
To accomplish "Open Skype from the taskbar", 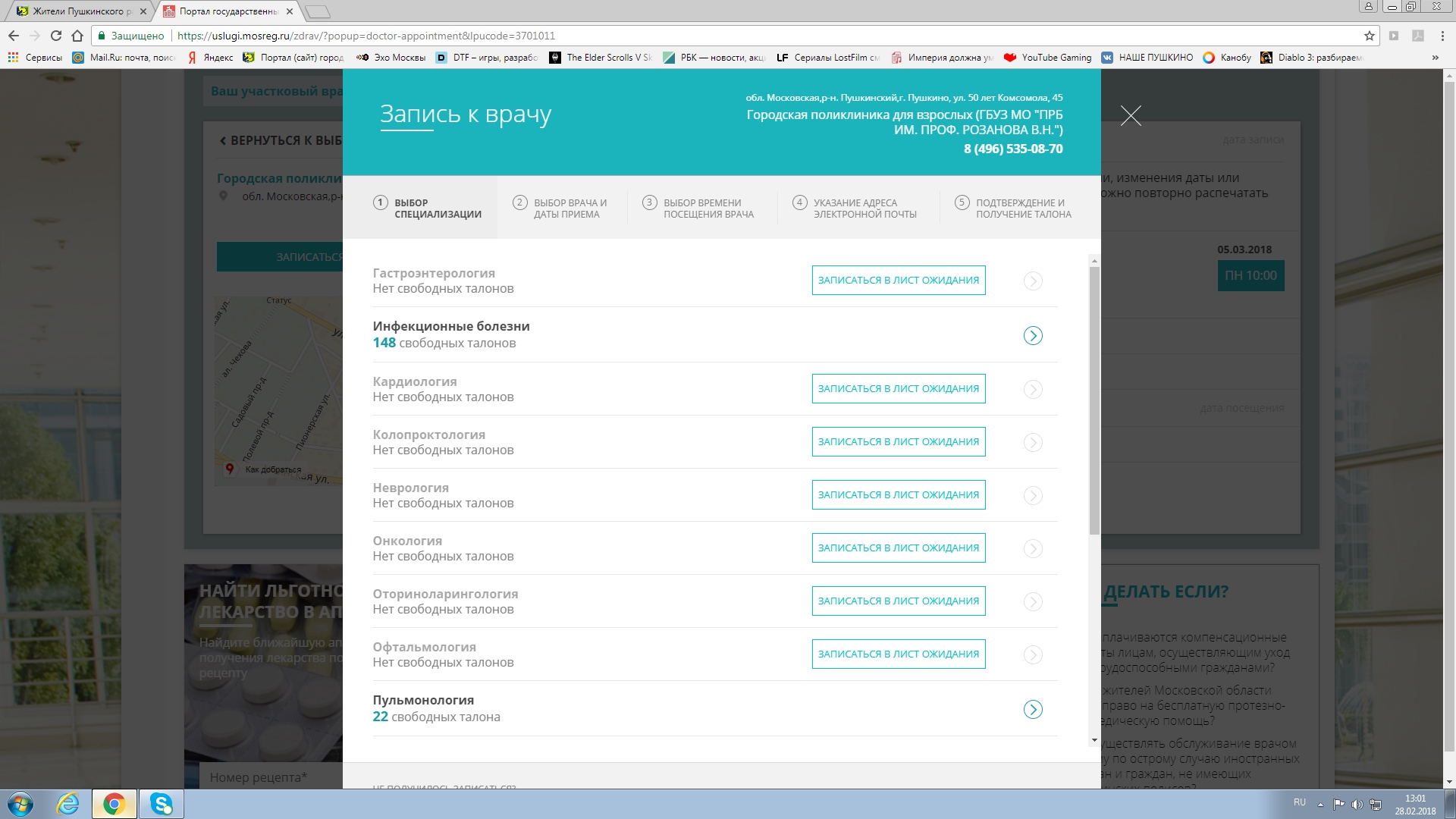I will [161, 804].
